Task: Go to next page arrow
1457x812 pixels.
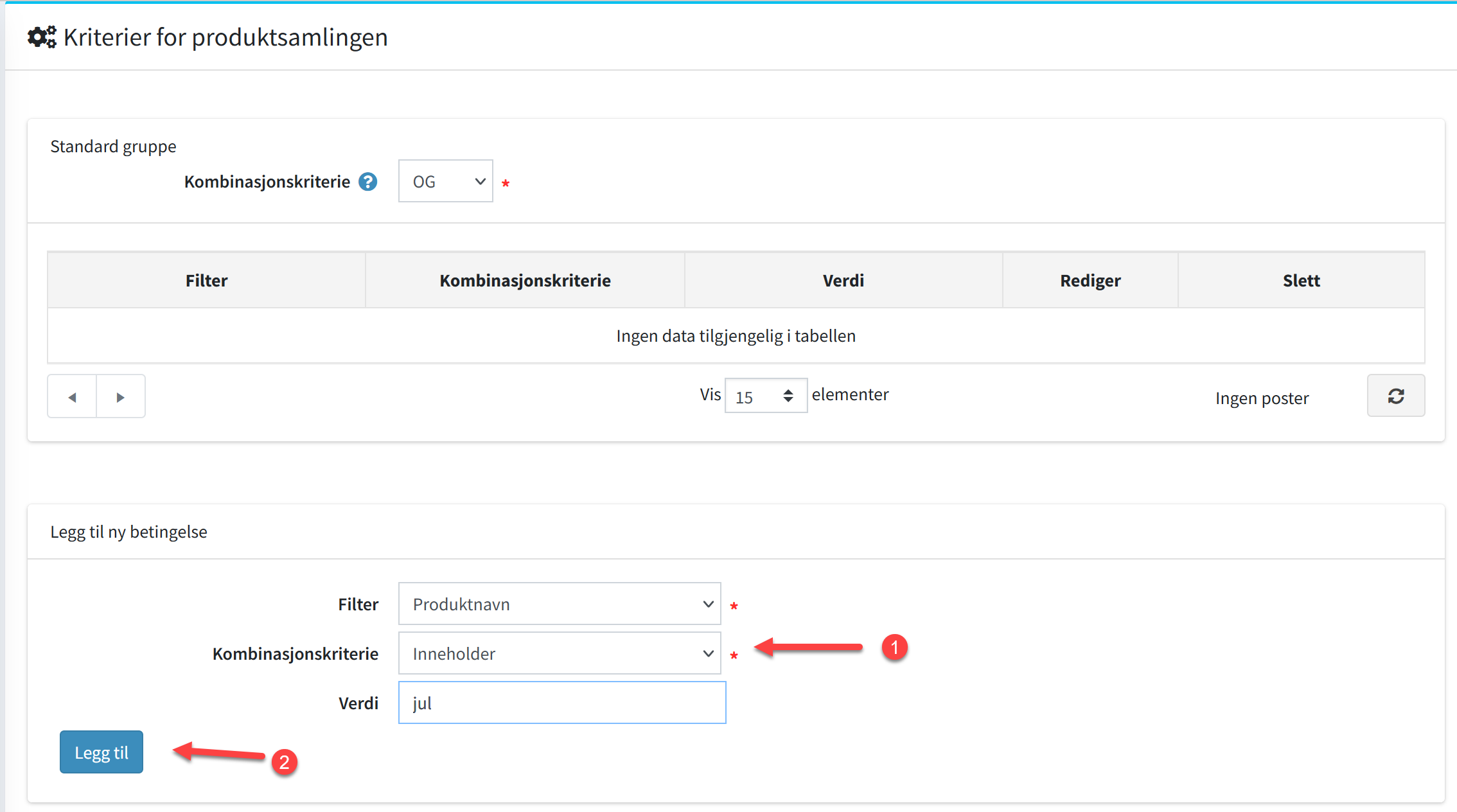Action: (120, 397)
